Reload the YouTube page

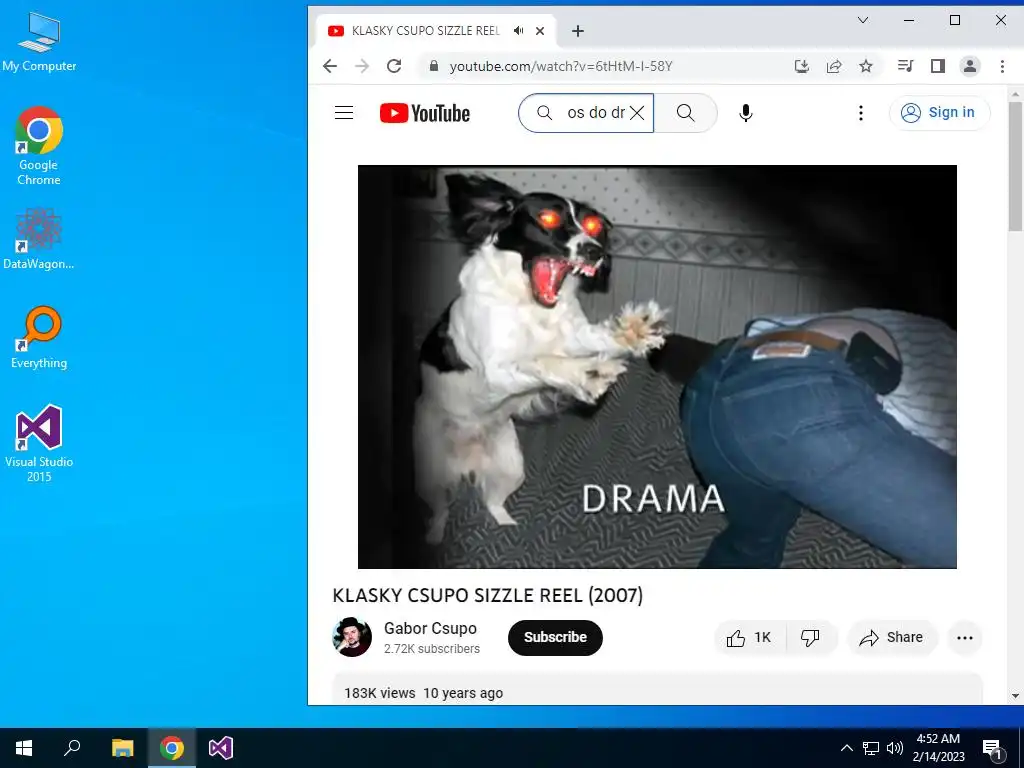[x=394, y=66]
